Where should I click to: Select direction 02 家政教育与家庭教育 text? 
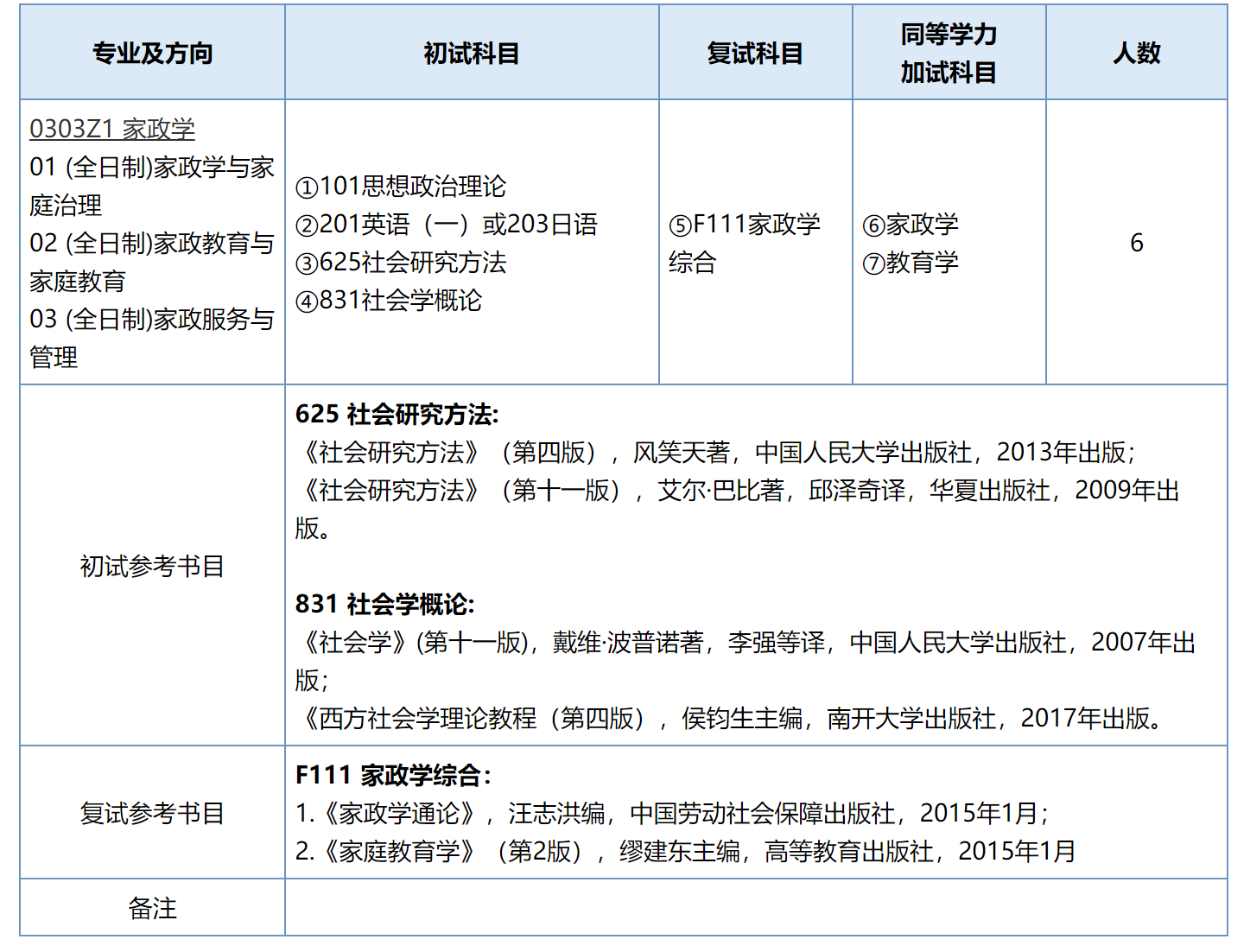coord(151,262)
